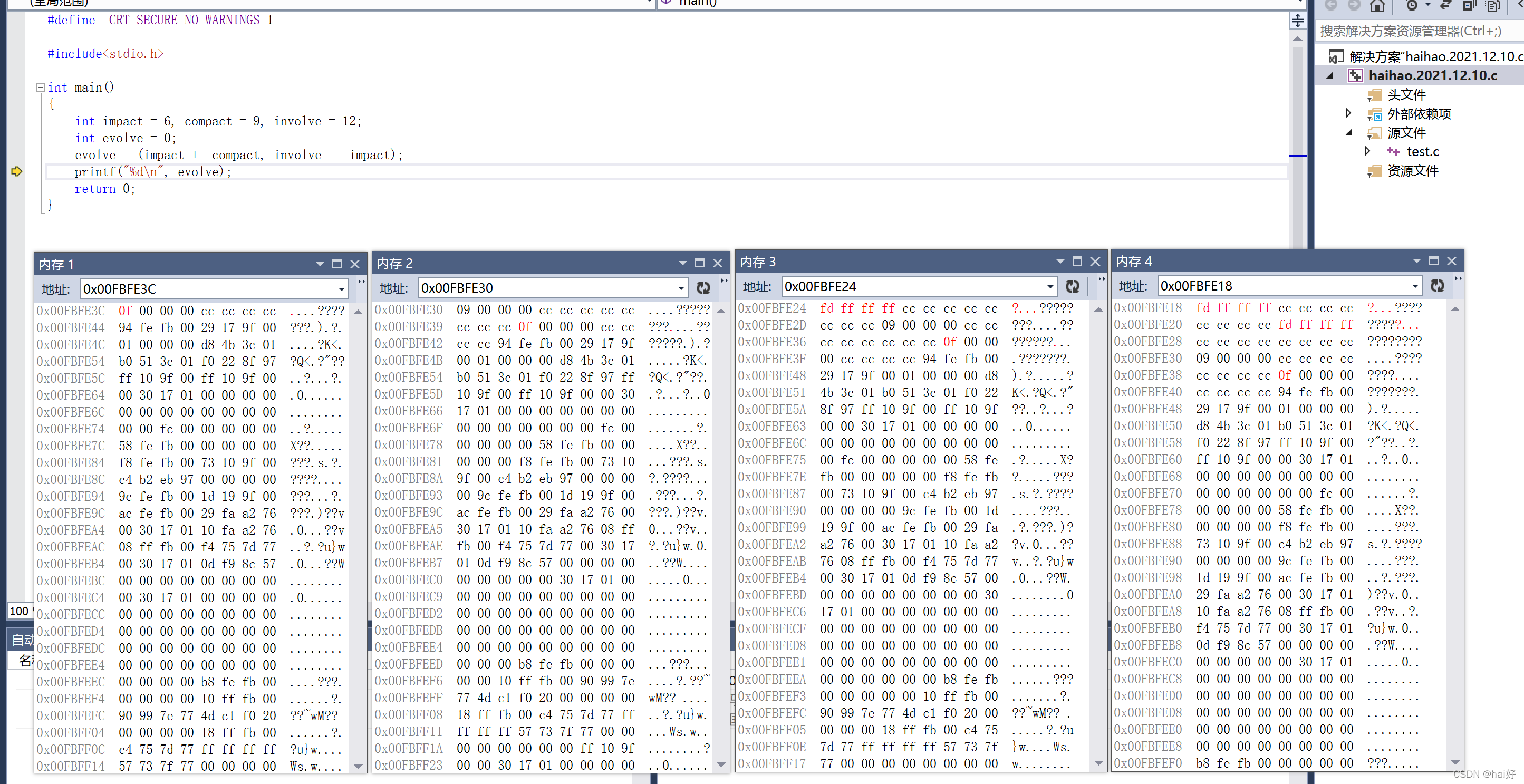The height and width of the screenshot is (784, 1524).
Task: Open the Memory 2 address history dropdown
Action: coord(681,288)
